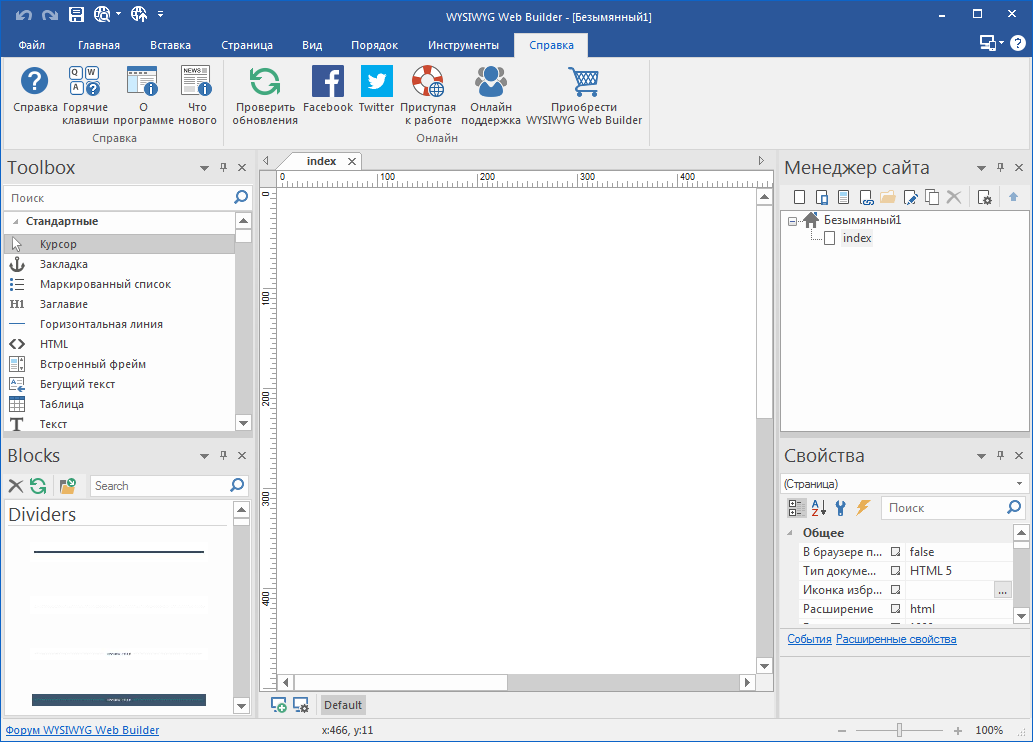Click the События link

point(809,639)
